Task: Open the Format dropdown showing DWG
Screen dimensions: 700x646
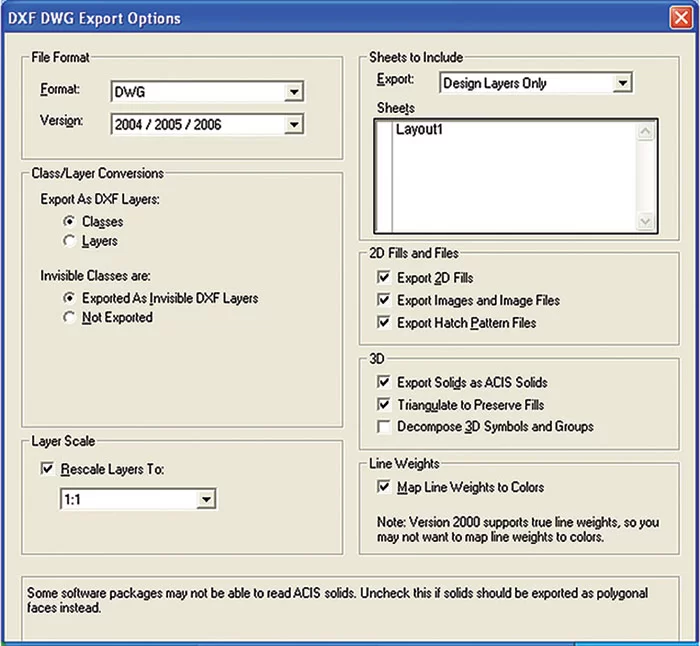Action: tap(293, 92)
